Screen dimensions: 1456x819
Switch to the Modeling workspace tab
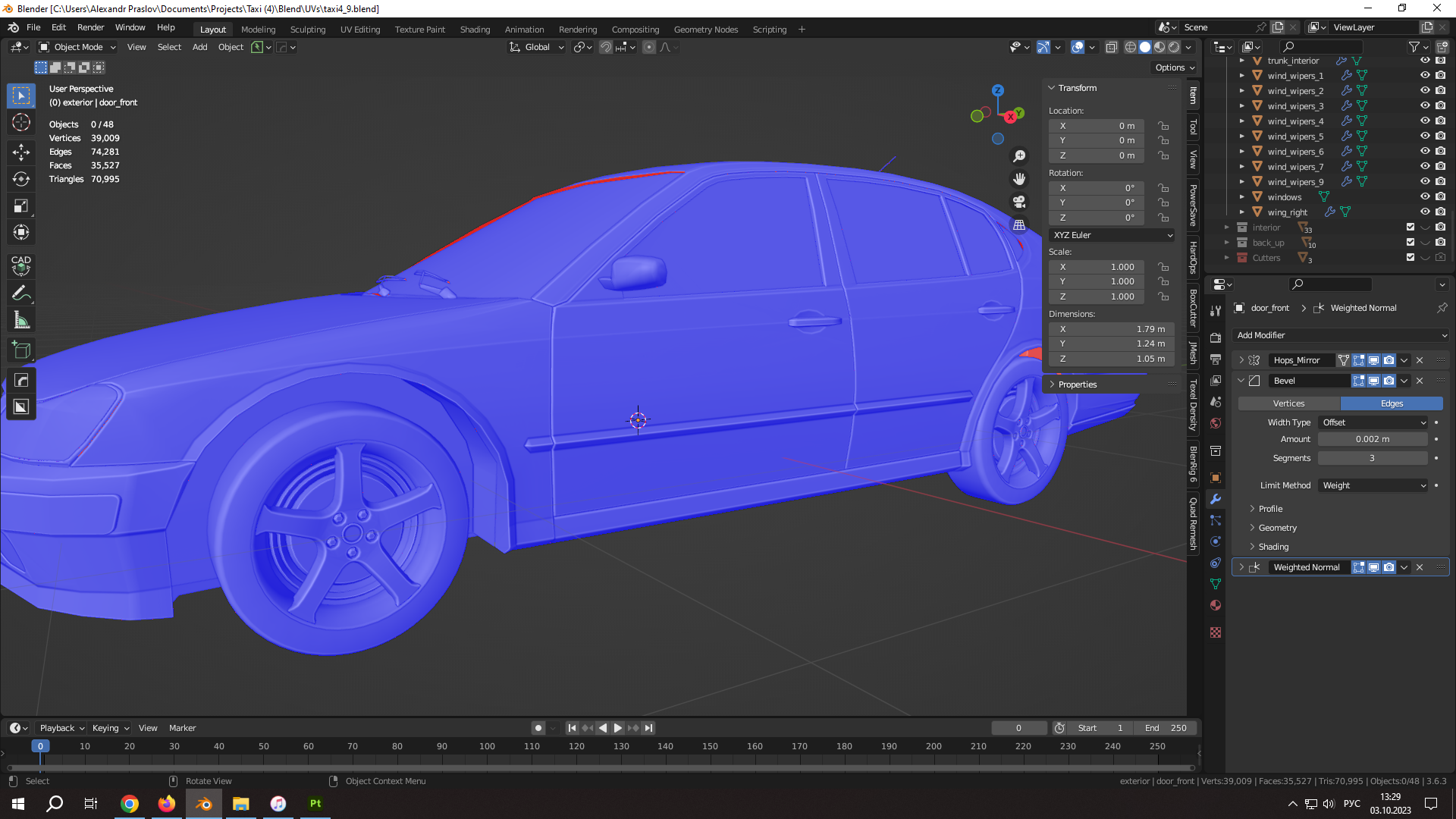coord(258,30)
